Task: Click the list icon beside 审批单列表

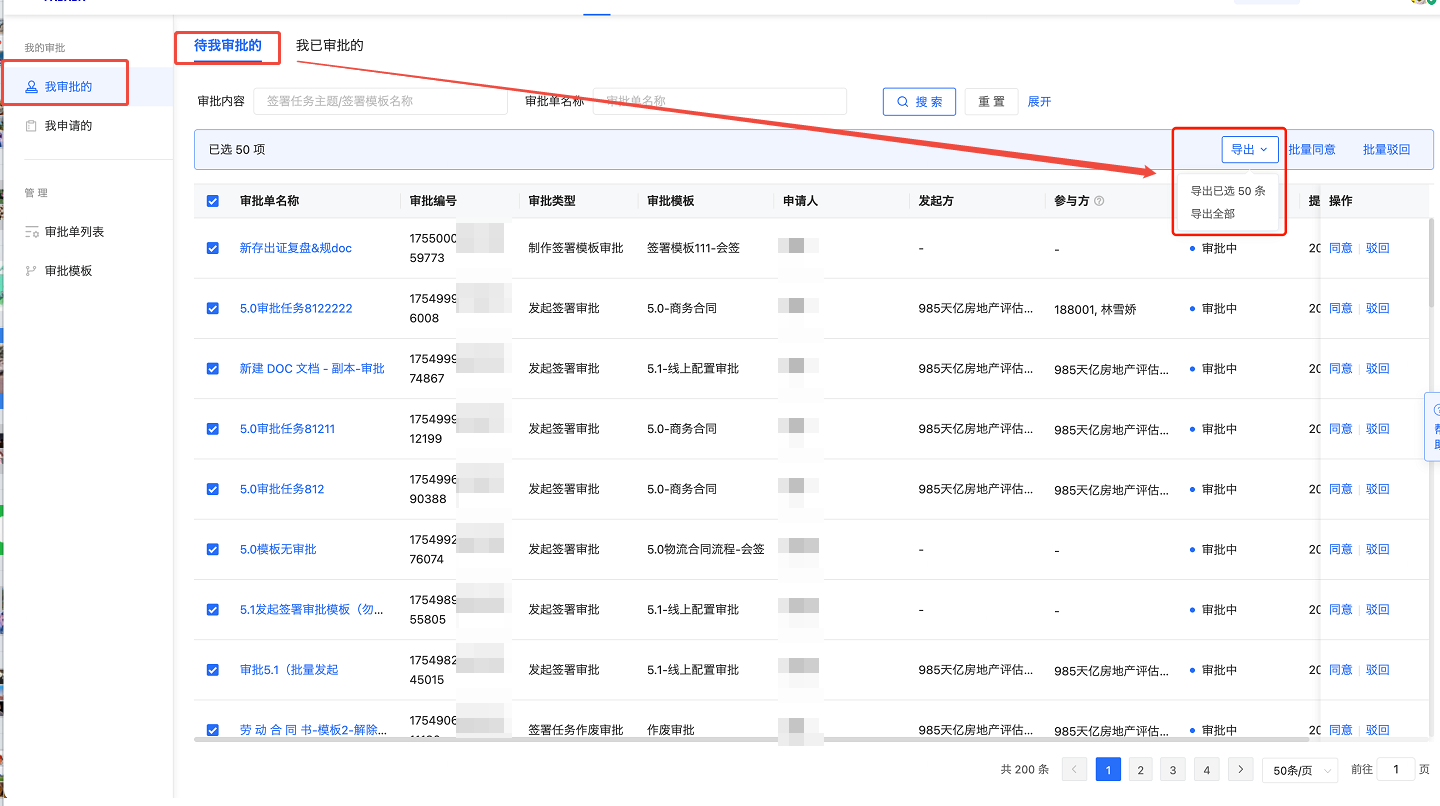Action: [x=31, y=232]
